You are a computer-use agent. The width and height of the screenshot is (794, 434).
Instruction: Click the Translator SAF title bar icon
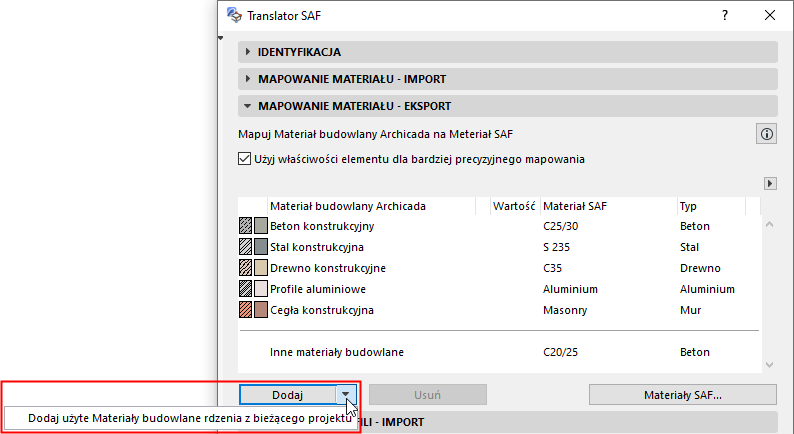pos(234,15)
